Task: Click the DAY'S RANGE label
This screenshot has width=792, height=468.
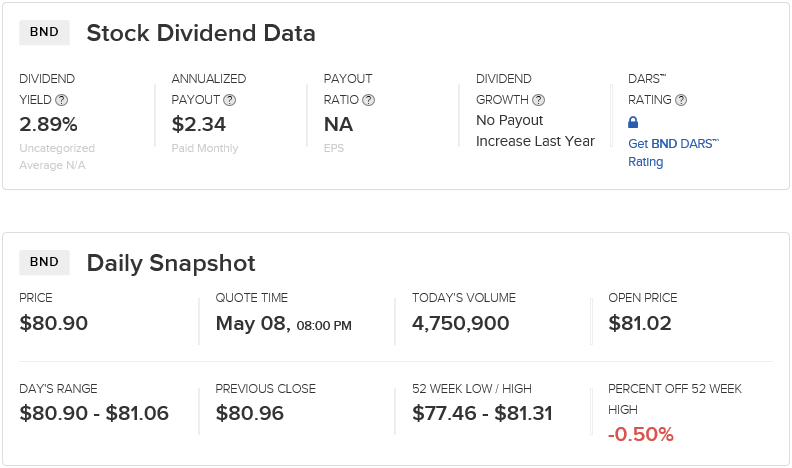Action: 58,389
